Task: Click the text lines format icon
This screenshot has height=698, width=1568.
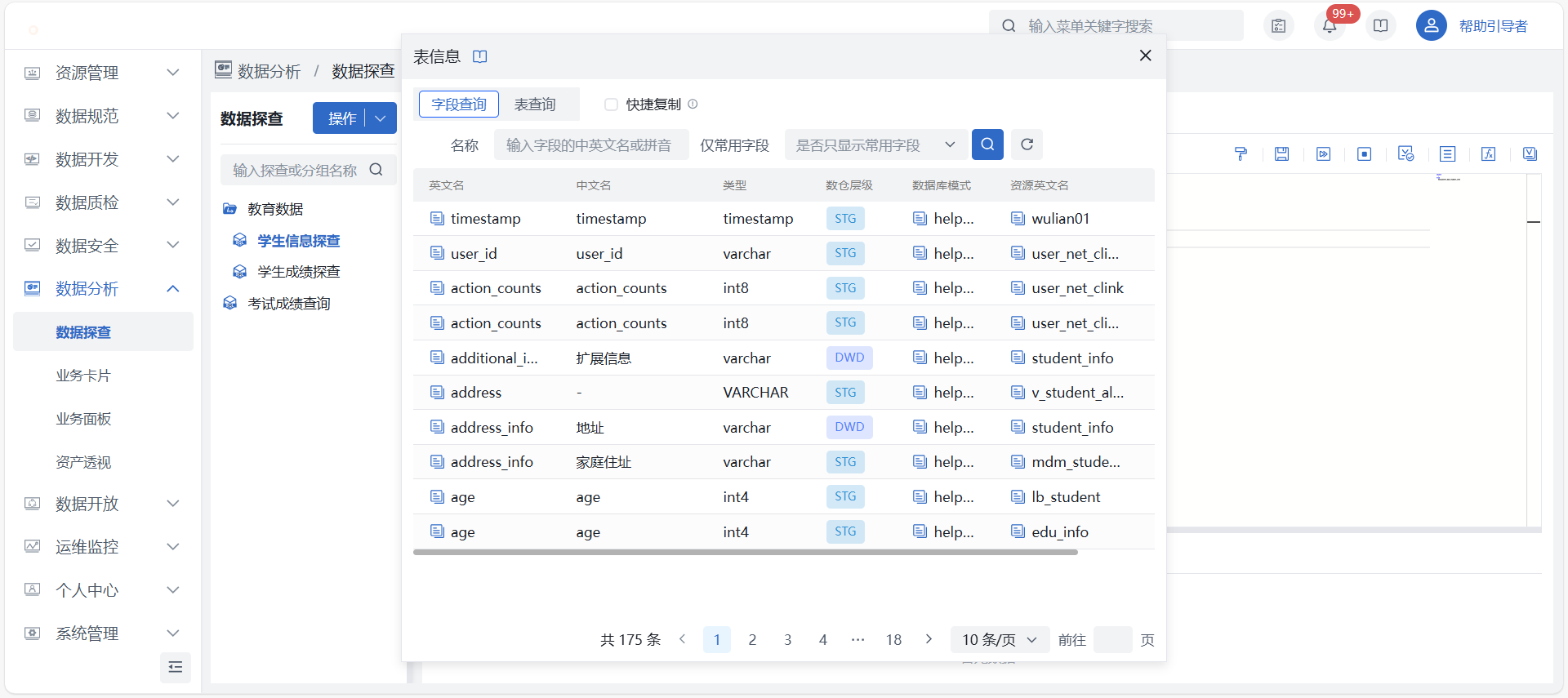Action: pos(1447,154)
